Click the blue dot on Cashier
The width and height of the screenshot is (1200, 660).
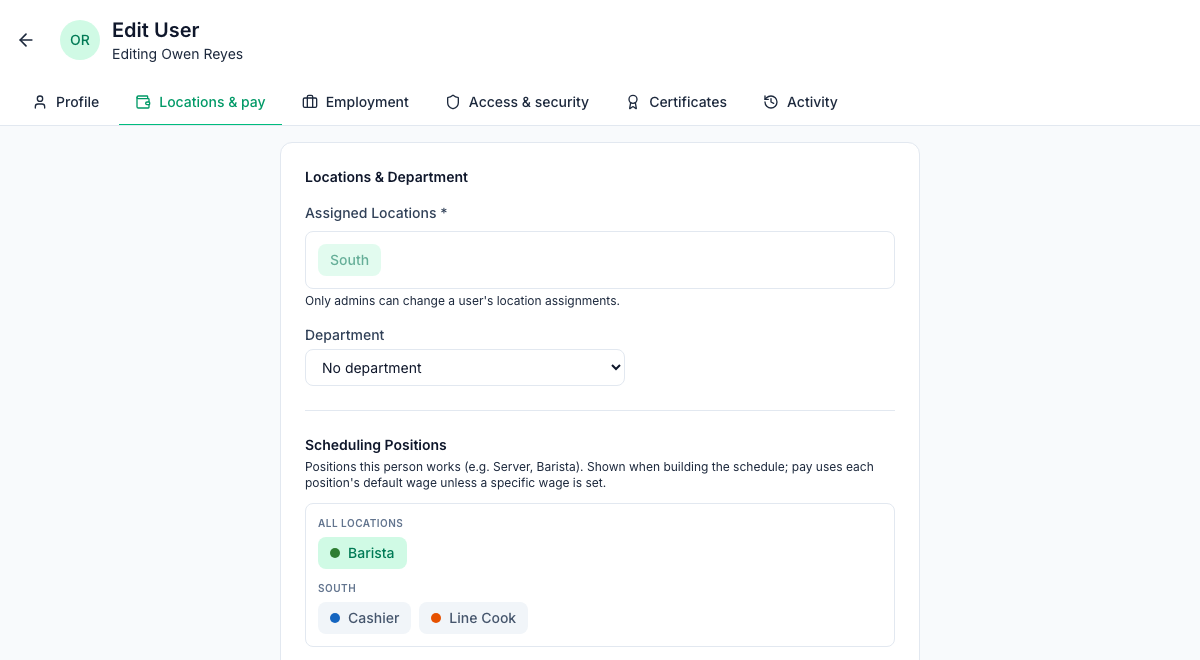click(335, 618)
